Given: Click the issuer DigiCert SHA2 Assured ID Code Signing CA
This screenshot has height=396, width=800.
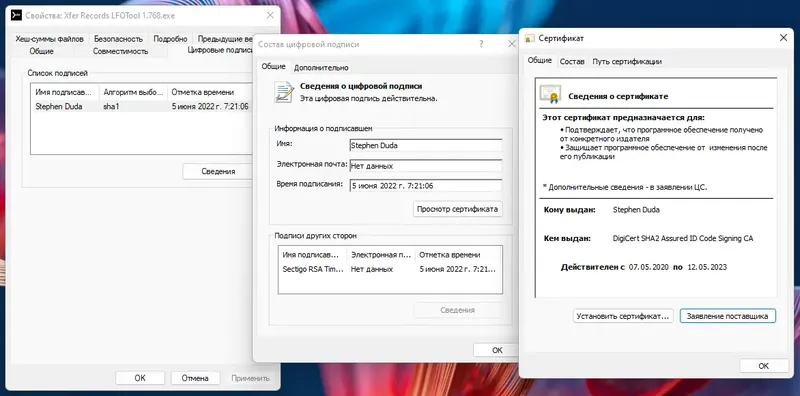Looking at the screenshot, I should [683, 238].
